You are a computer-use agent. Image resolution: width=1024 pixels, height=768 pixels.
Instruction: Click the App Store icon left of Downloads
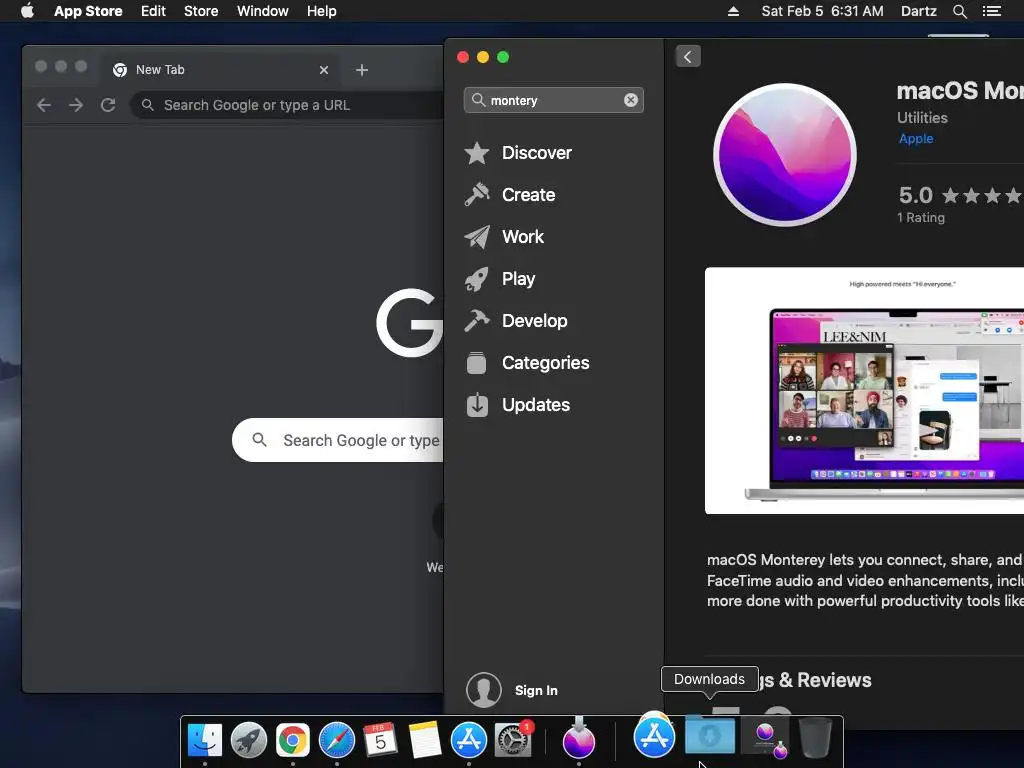[654, 735]
